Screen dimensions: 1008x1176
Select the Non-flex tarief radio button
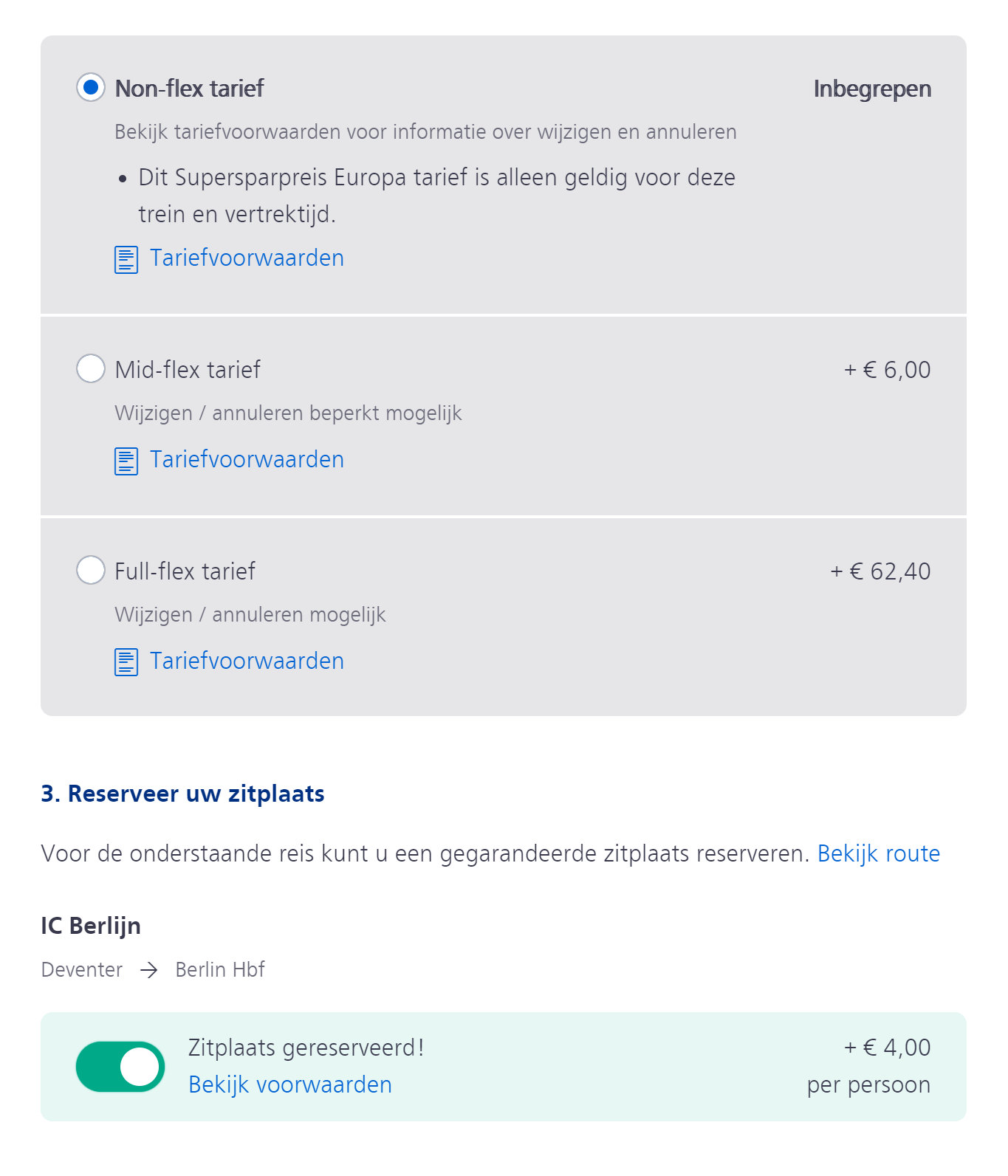[91, 87]
